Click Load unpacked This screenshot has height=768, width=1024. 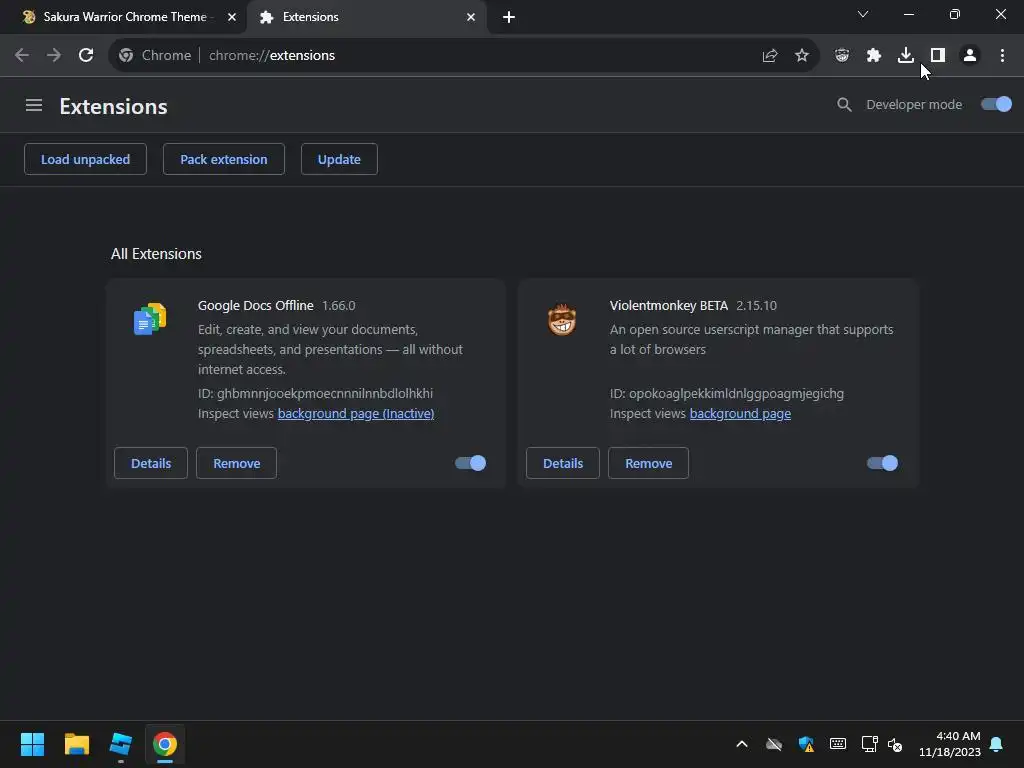coord(86,159)
